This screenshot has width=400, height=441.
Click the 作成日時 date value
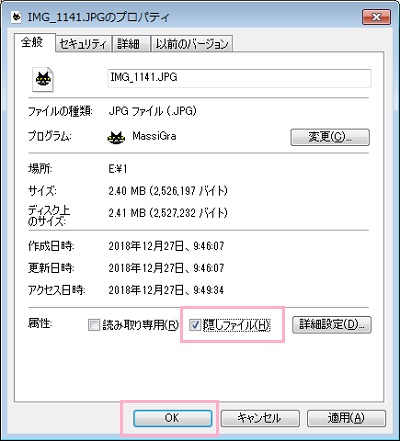(x=166, y=246)
